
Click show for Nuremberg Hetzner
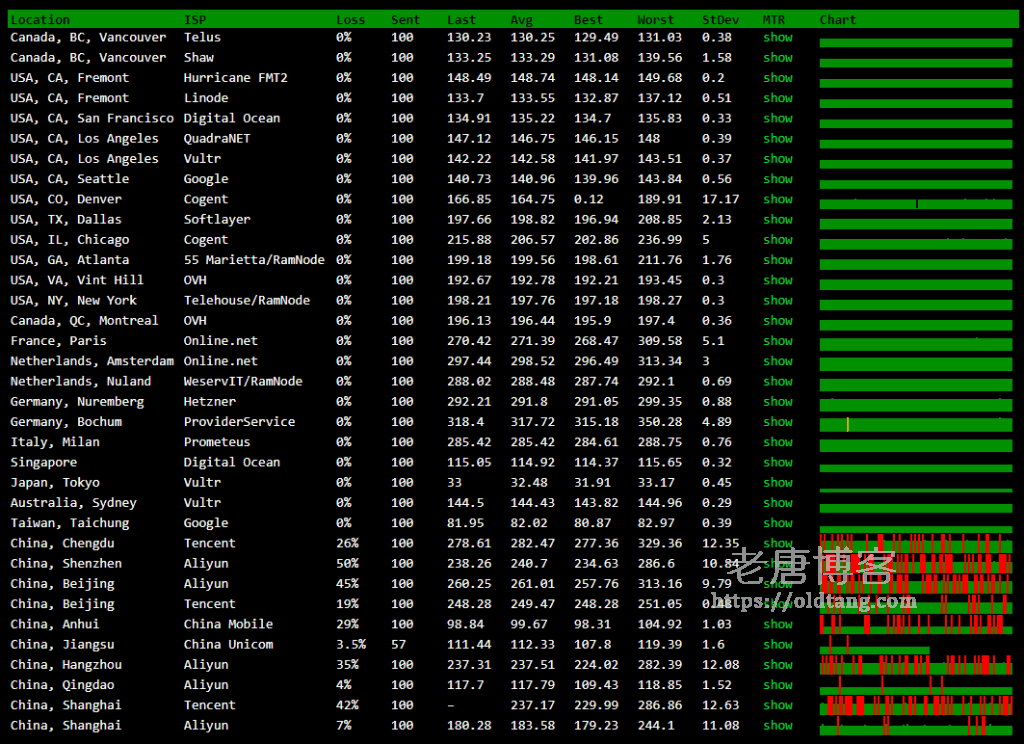point(778,402)
